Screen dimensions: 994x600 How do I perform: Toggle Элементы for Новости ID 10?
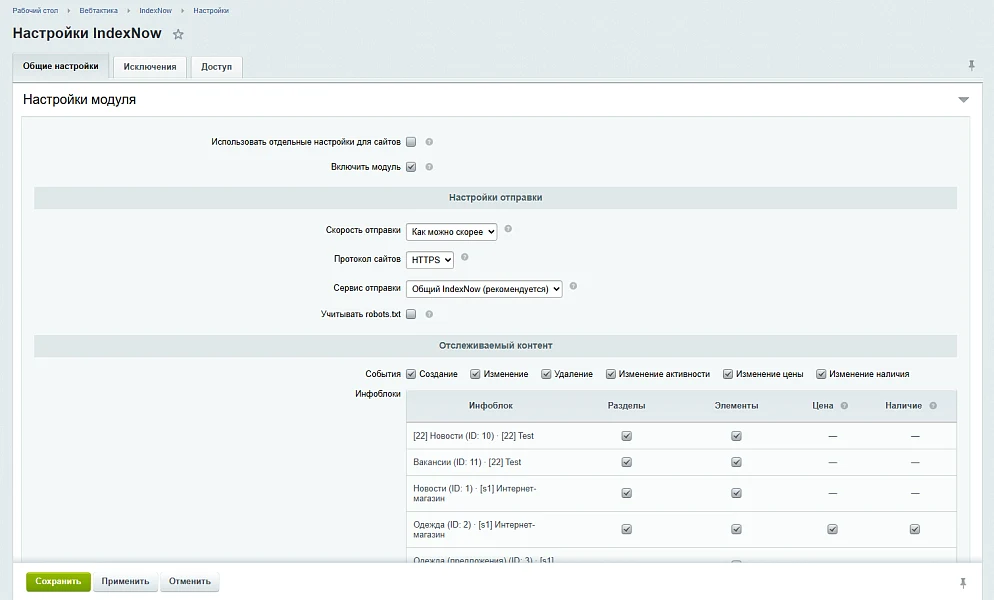click(736, 436)
